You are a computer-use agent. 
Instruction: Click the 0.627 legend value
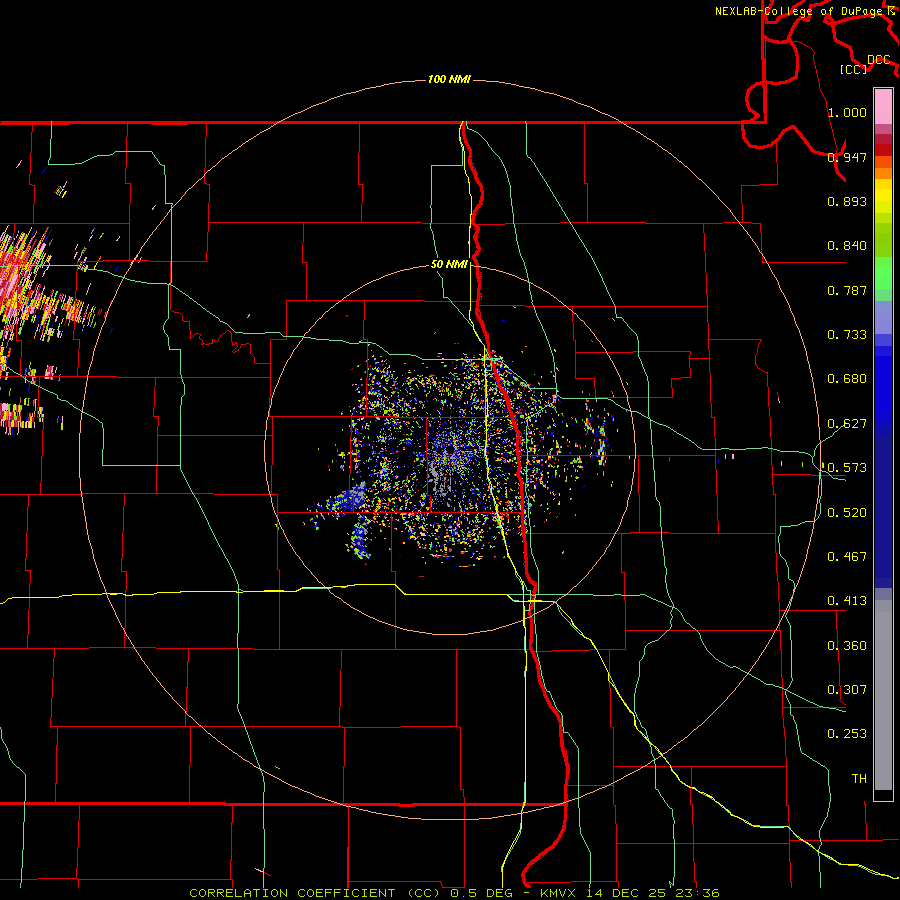[x=847, y=424]
